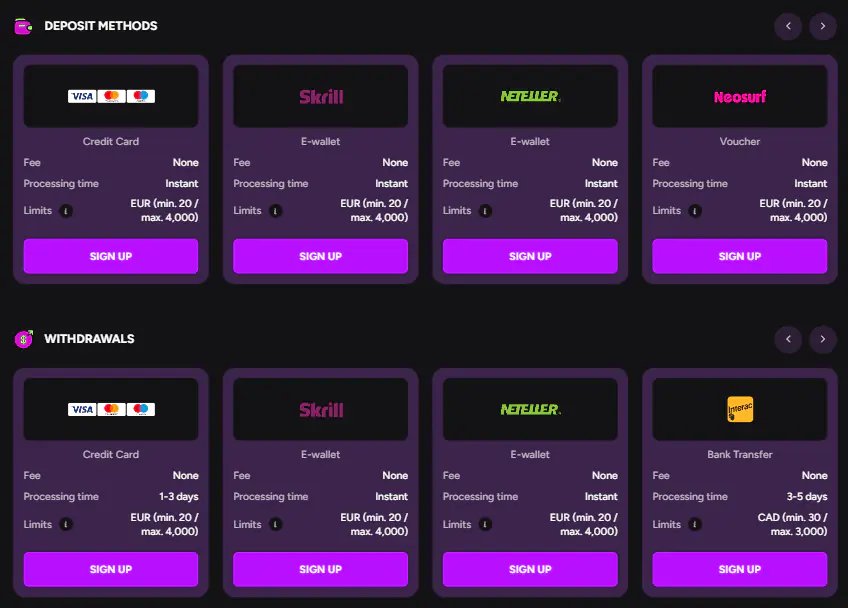Click Limits info icon on deposit Neteller card
Screen dimensions: 848x608
[486, 211]
